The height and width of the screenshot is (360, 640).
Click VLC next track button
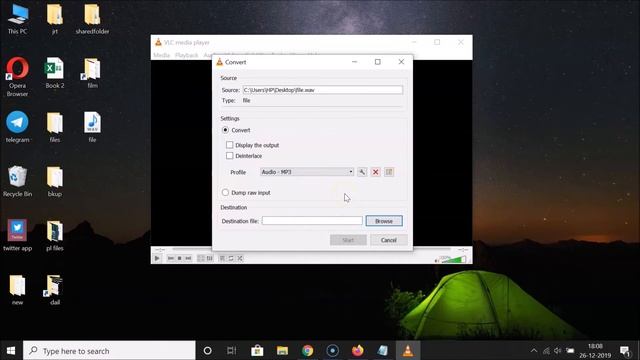coord(188,258)
